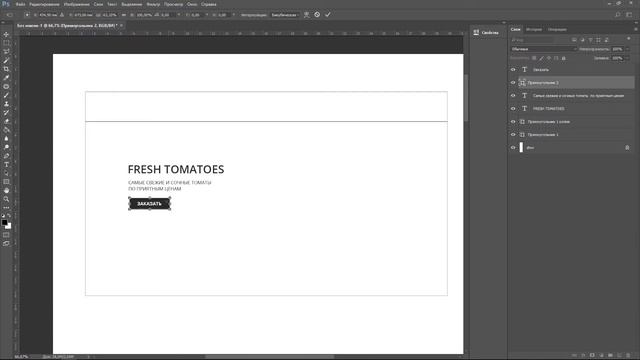The width and height of the screenshot is (640, 360).
Task: Switch to the История tab
Action: point(534,29)
